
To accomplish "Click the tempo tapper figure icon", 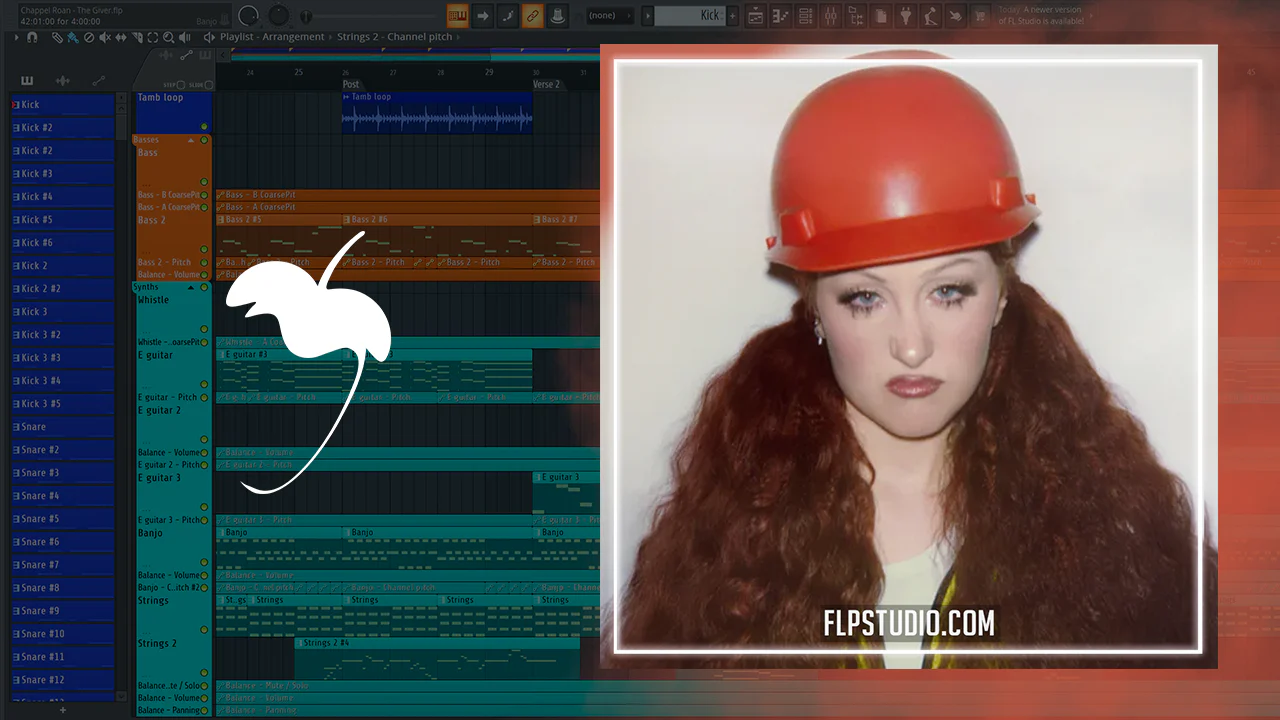I will (x=931, y=16).
